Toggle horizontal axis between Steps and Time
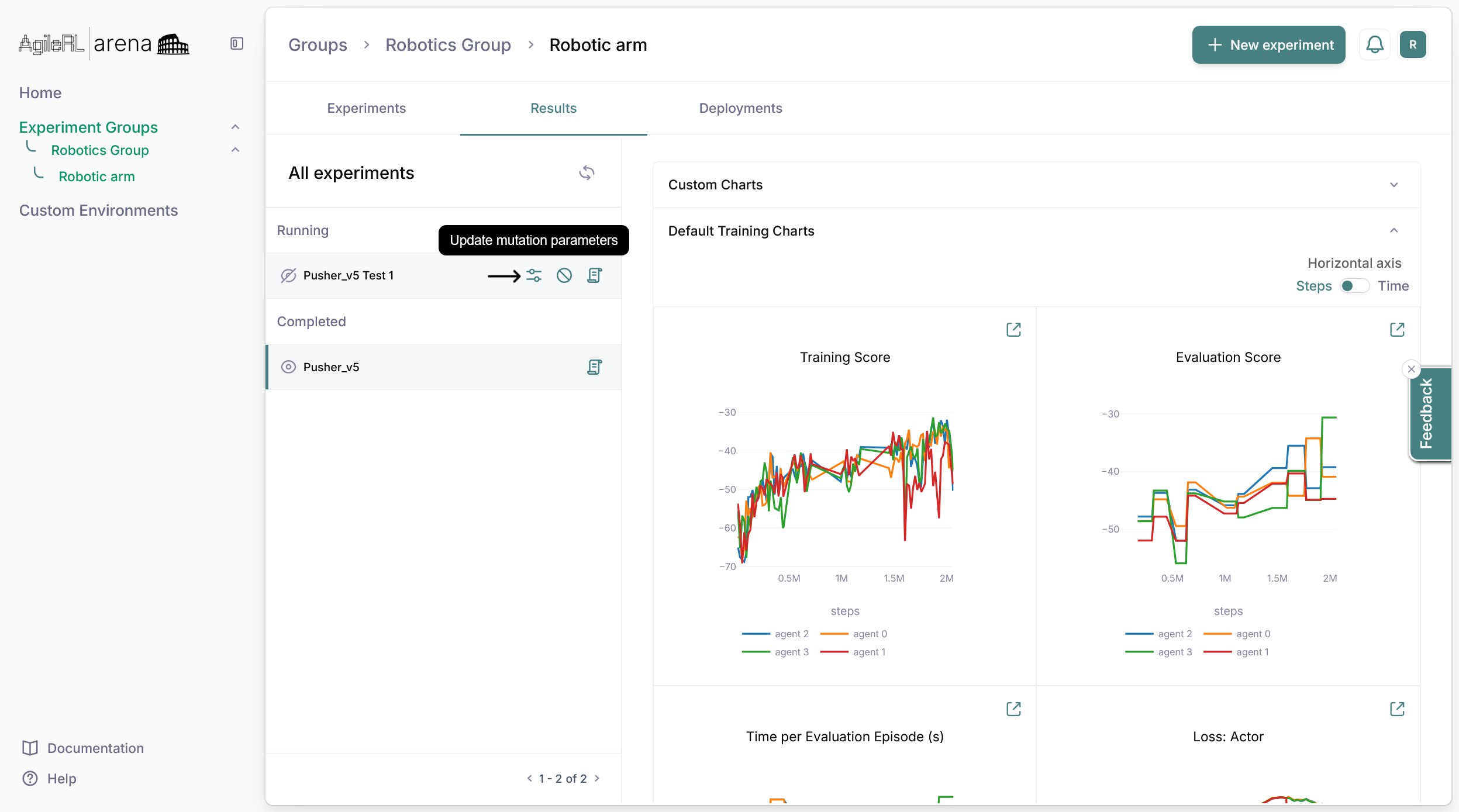The height and width of the screenshot is (812, 1459). (x=1354, y=286)
